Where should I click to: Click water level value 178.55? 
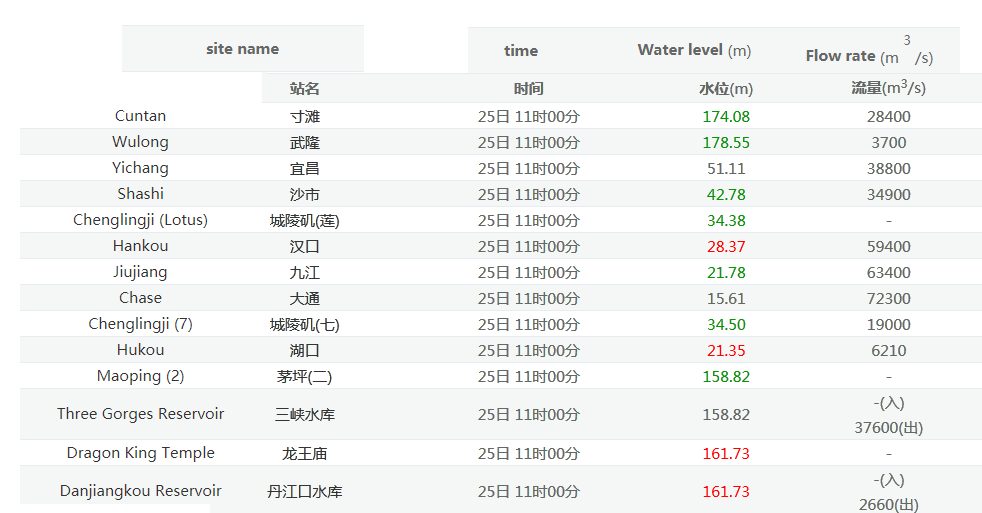tap(726, 143)
